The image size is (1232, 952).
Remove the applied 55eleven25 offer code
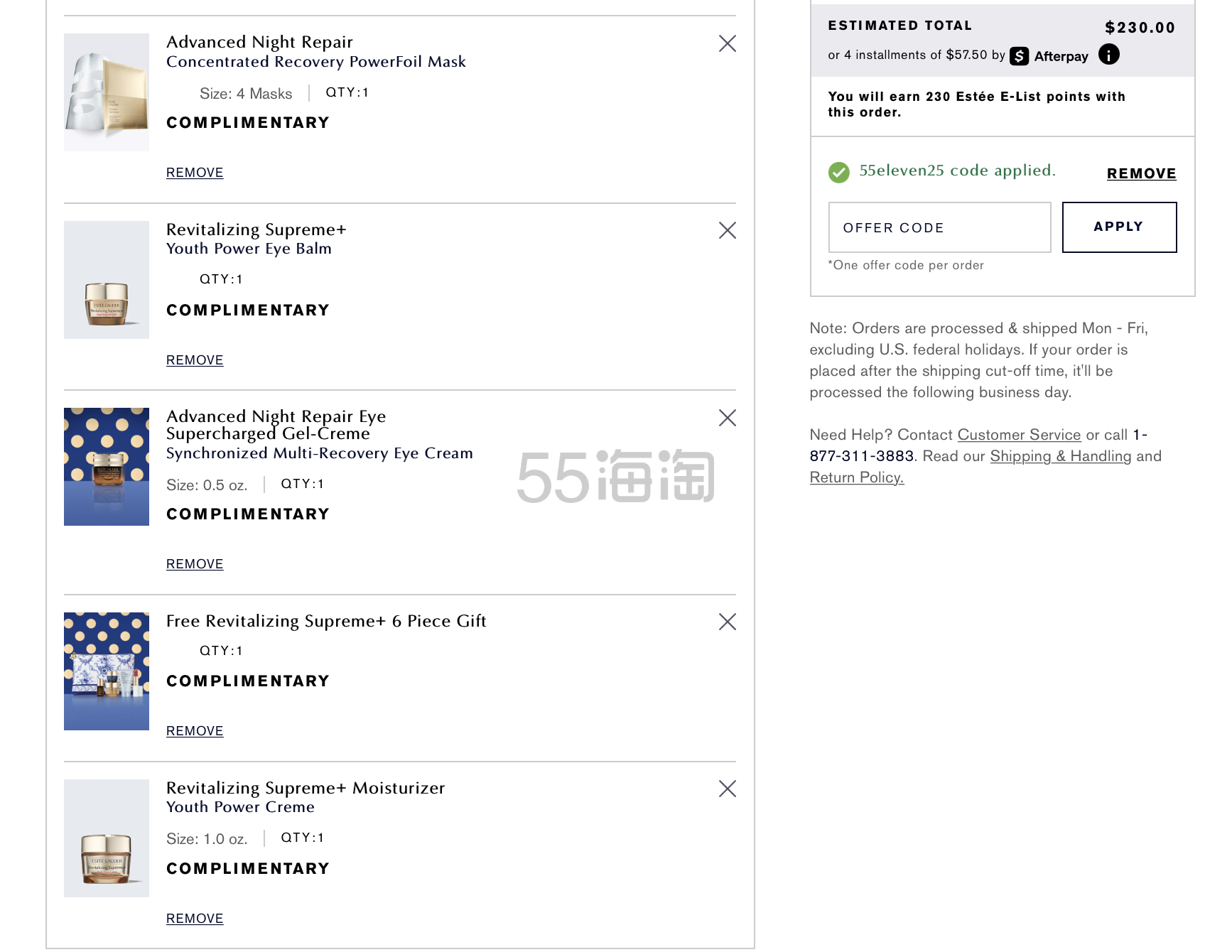pos(1141,174)
